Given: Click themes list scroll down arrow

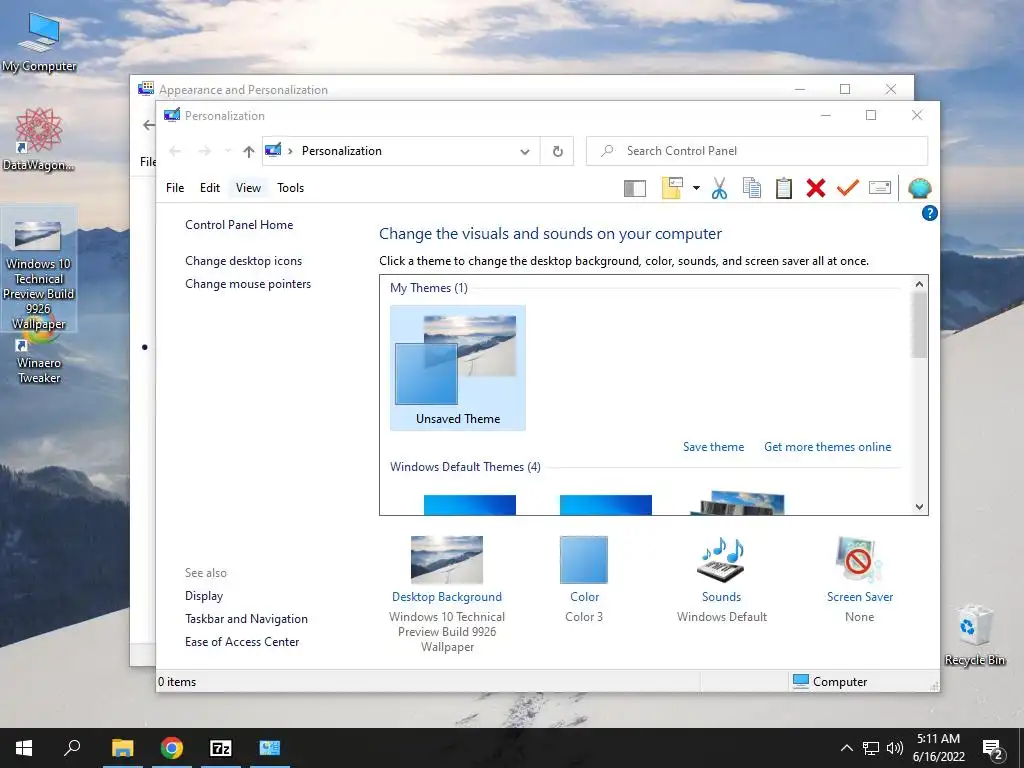Looking at the screenshot, I should [920, 507].
